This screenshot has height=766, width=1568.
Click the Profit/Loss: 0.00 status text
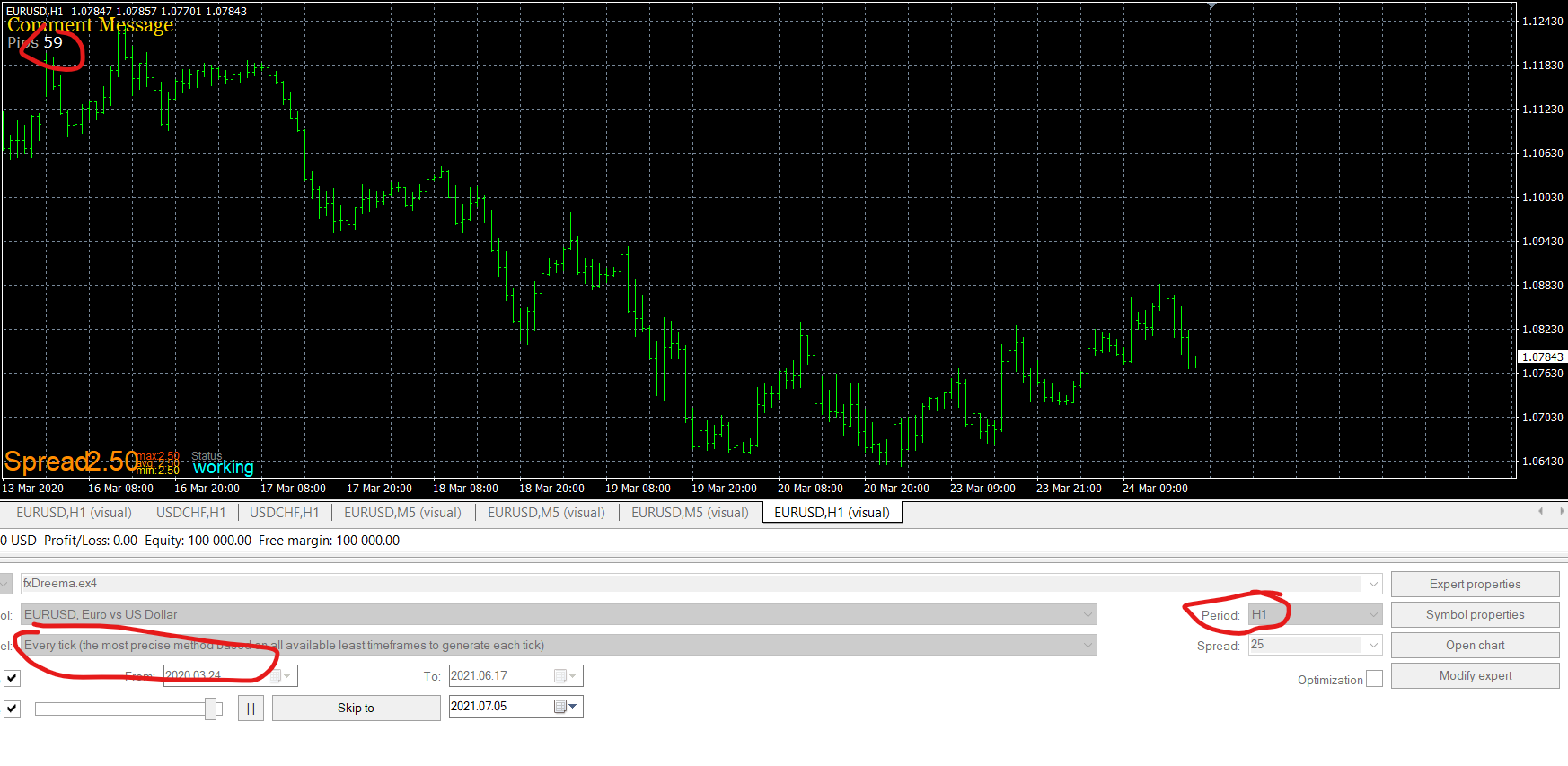click(91, 541)
